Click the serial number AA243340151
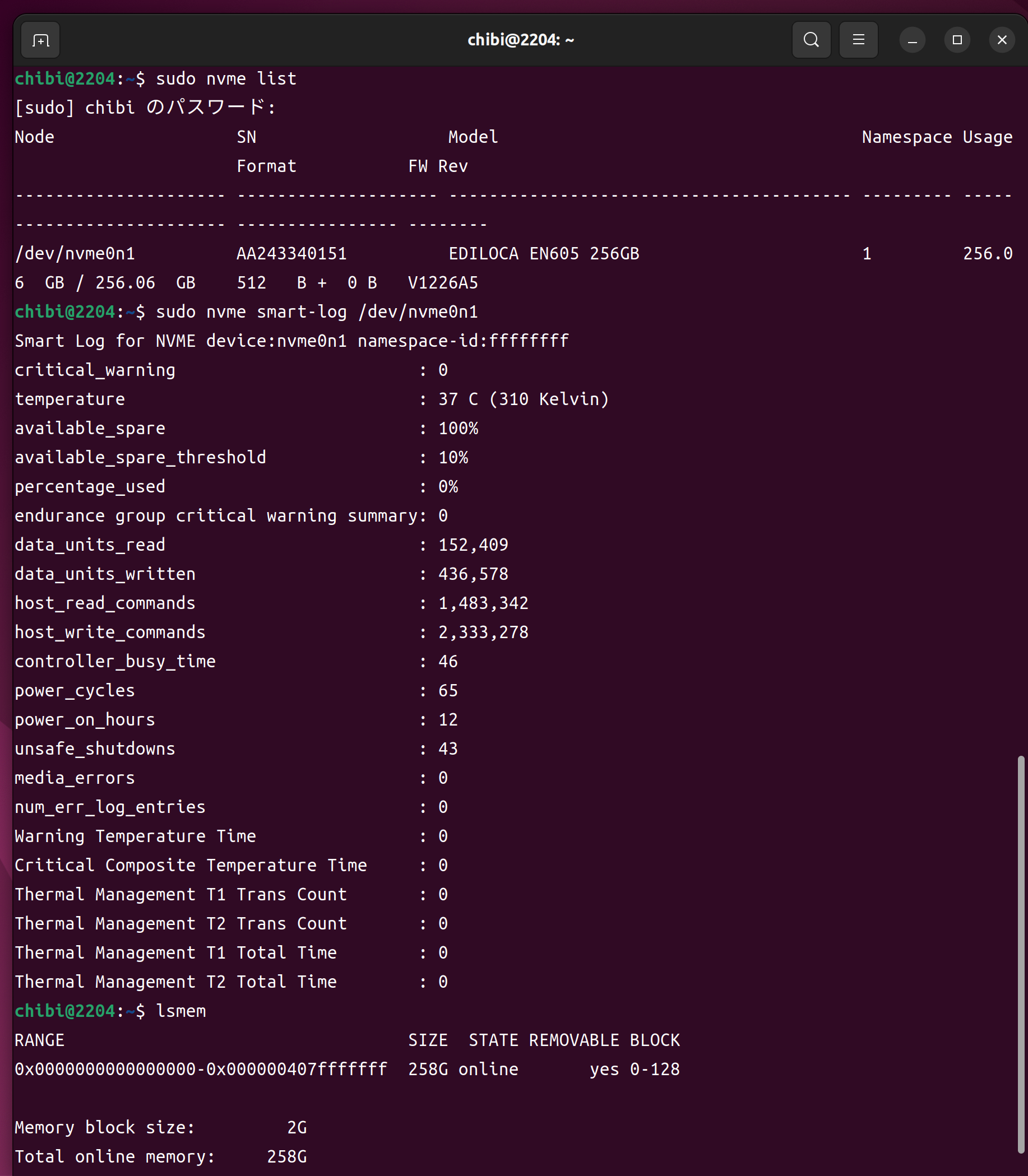 click(x=291, y=254)
